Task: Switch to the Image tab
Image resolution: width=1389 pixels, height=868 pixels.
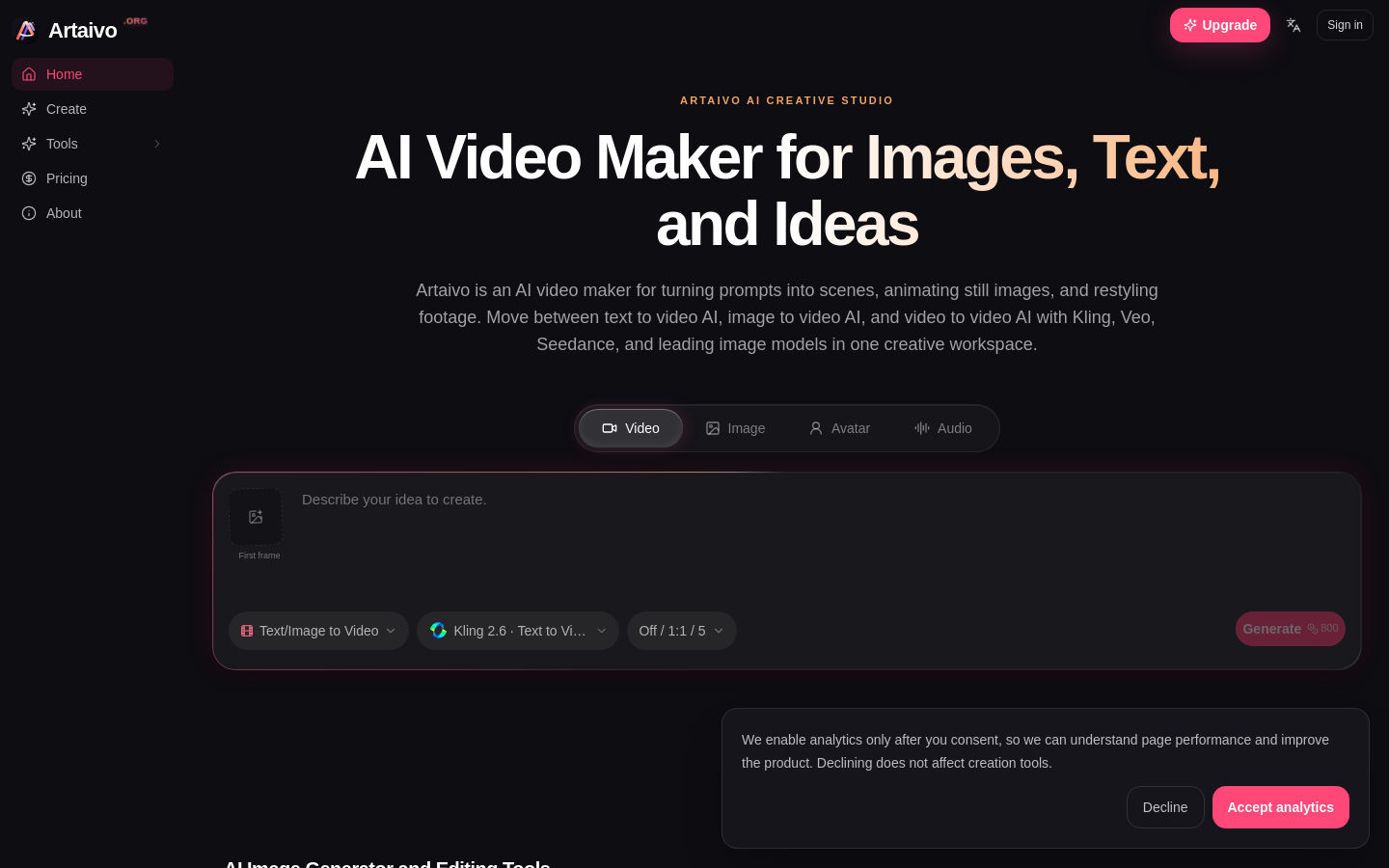Action: tap(735, 428)
